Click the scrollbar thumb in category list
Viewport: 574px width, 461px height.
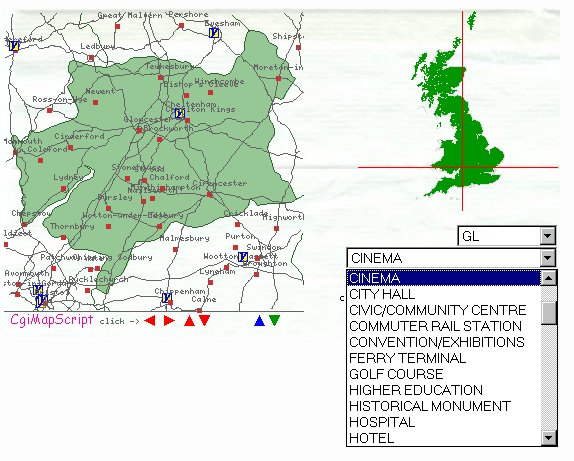click(549, 313)
